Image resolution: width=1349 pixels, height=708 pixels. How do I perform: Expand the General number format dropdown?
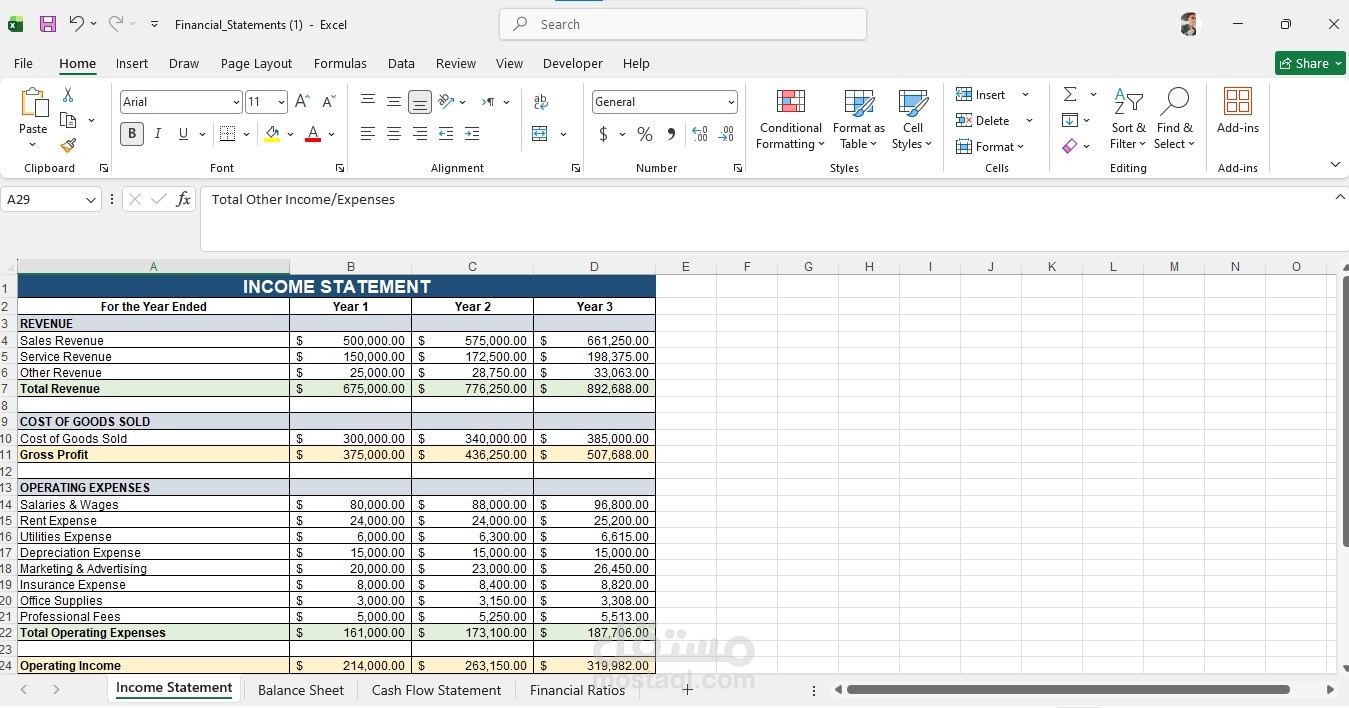[731, 102]
